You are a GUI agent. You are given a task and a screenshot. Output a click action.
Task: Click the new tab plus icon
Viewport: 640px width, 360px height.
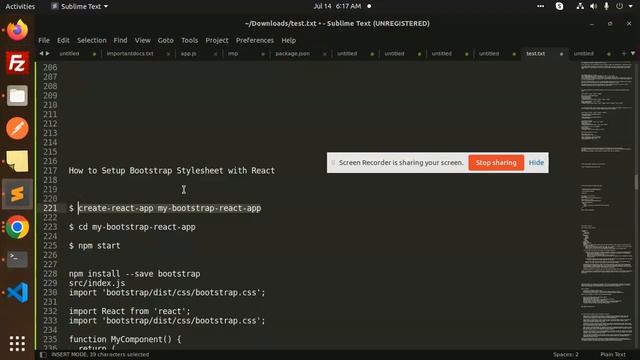[x=624, y=53]
